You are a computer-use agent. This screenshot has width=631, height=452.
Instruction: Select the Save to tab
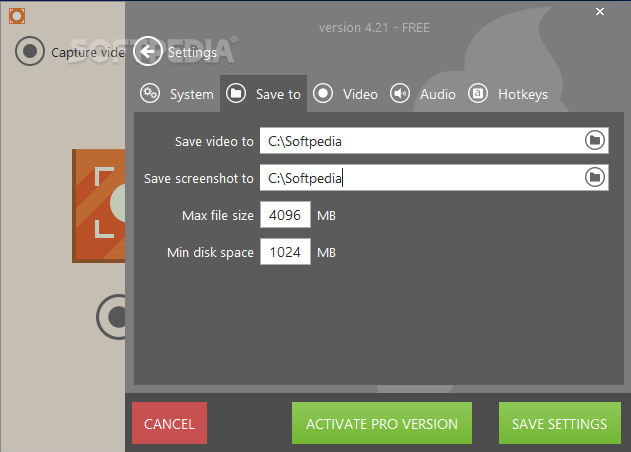(264, 94)
